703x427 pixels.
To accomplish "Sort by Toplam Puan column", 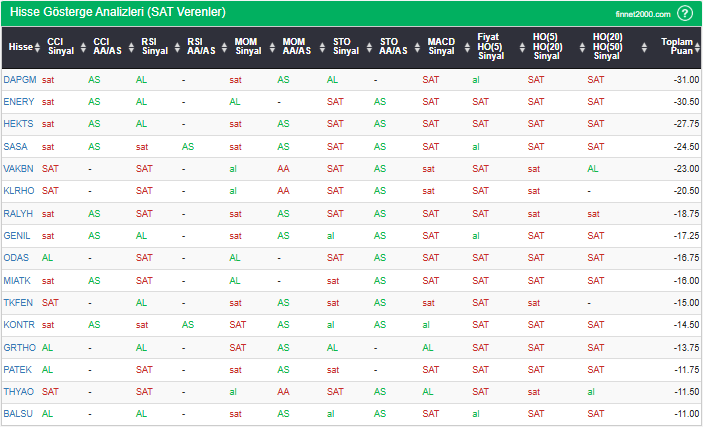I will click(x=676, y=46).
